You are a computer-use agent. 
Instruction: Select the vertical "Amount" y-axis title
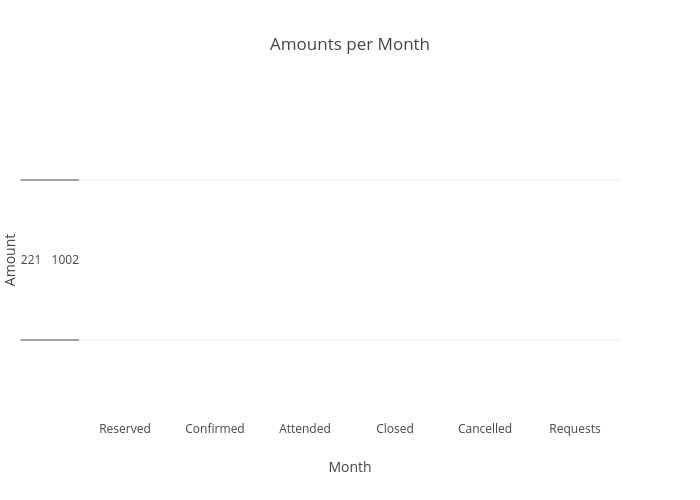pyautogui.click(x=10, y=260)
